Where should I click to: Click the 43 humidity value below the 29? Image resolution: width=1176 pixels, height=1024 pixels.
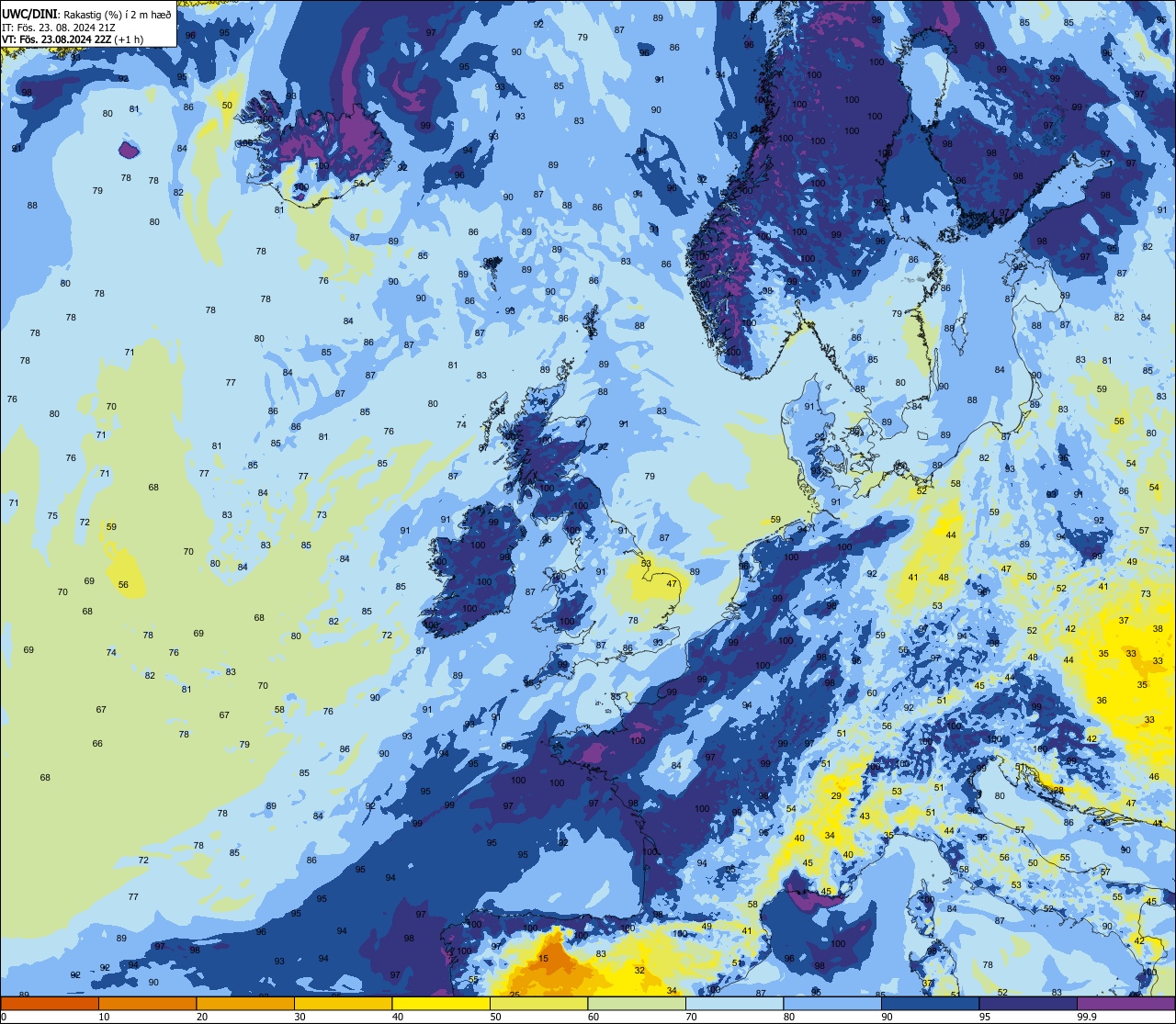tap(865, 816)
